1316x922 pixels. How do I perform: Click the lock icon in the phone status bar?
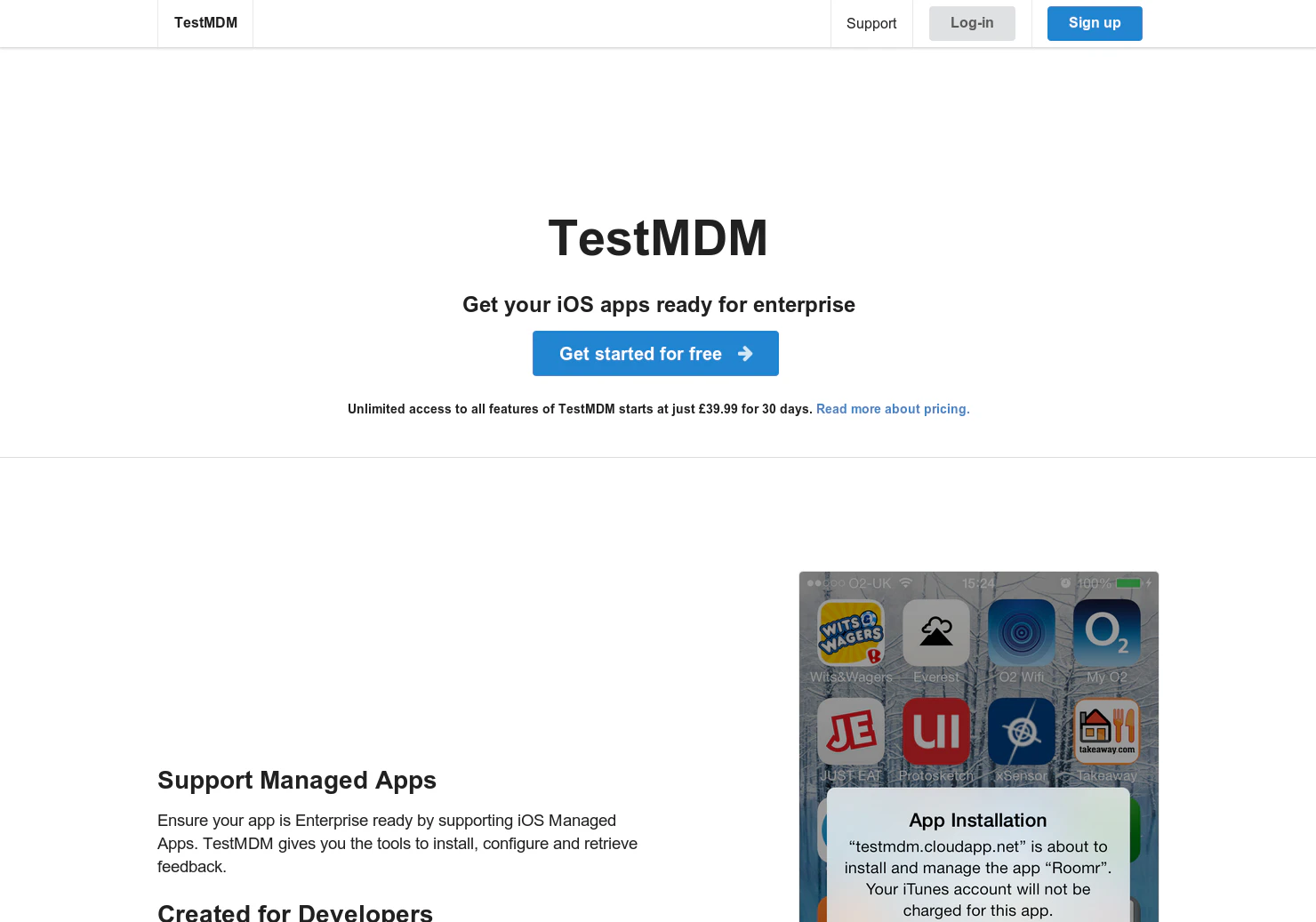coord(1064,583)
